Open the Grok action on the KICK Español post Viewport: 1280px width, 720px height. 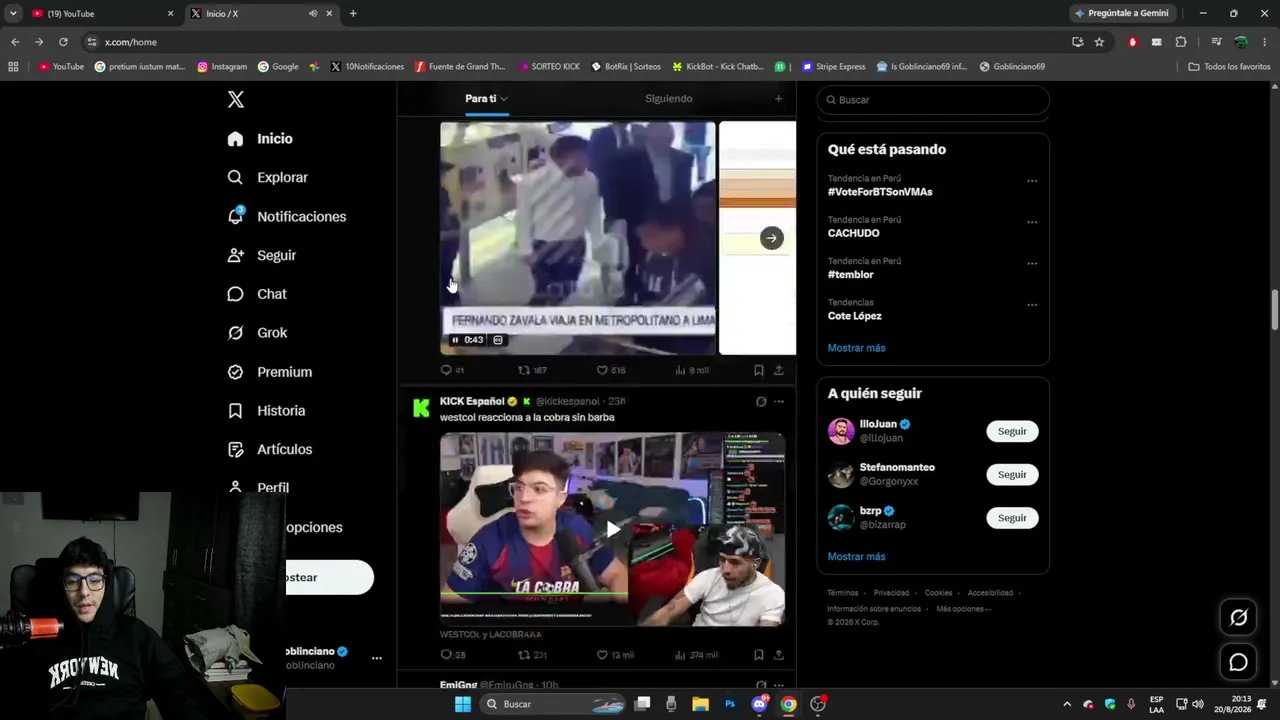[x=761, y=402]
